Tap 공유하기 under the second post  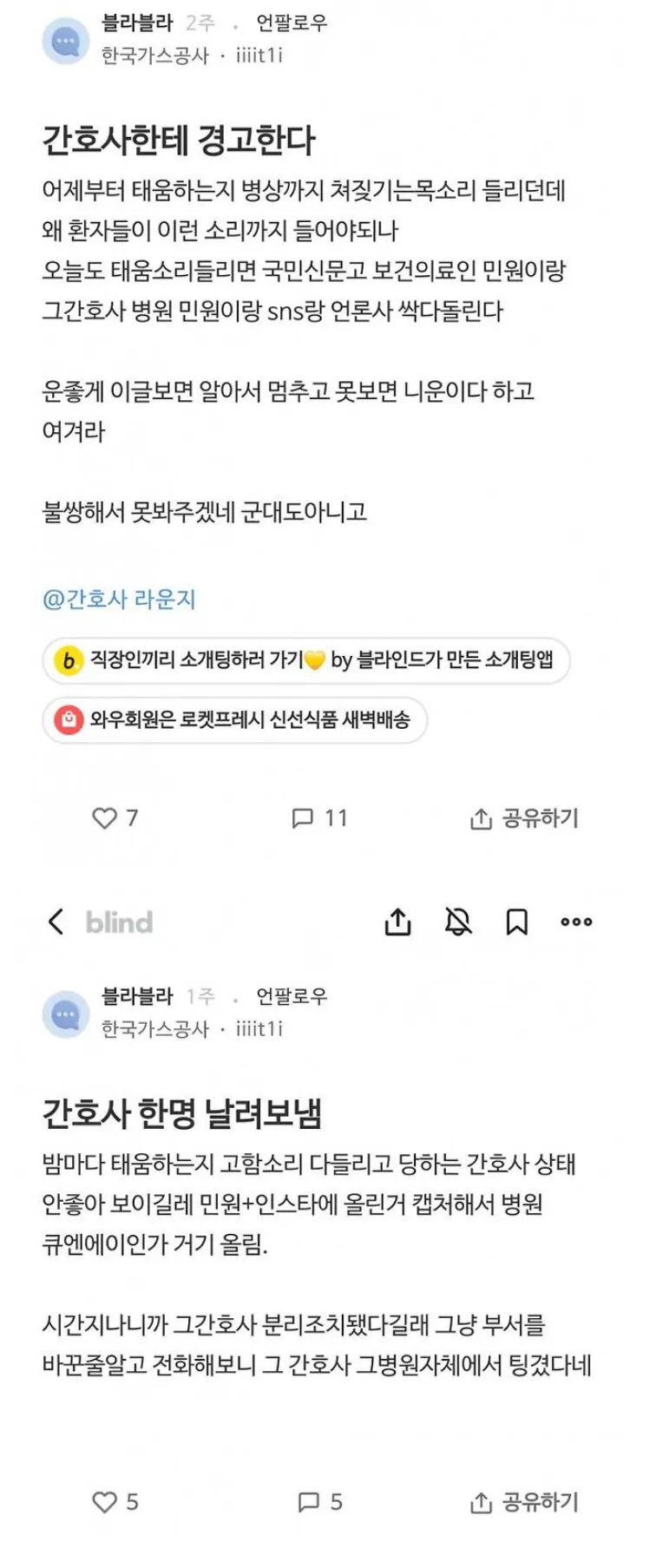pyautogui.click(x=524, y=1502)
